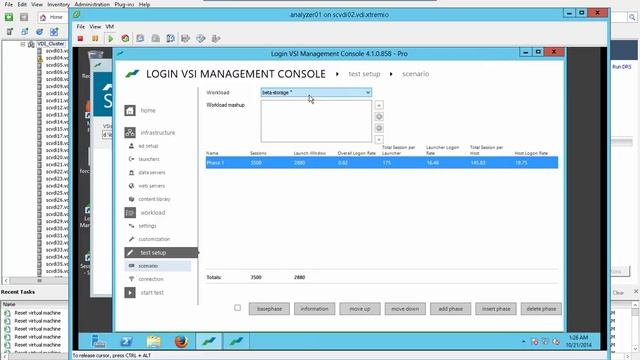Click the lower round button beside Workload mashup
The height and width of the screenshot is (360, 640).
coord(379,128)
